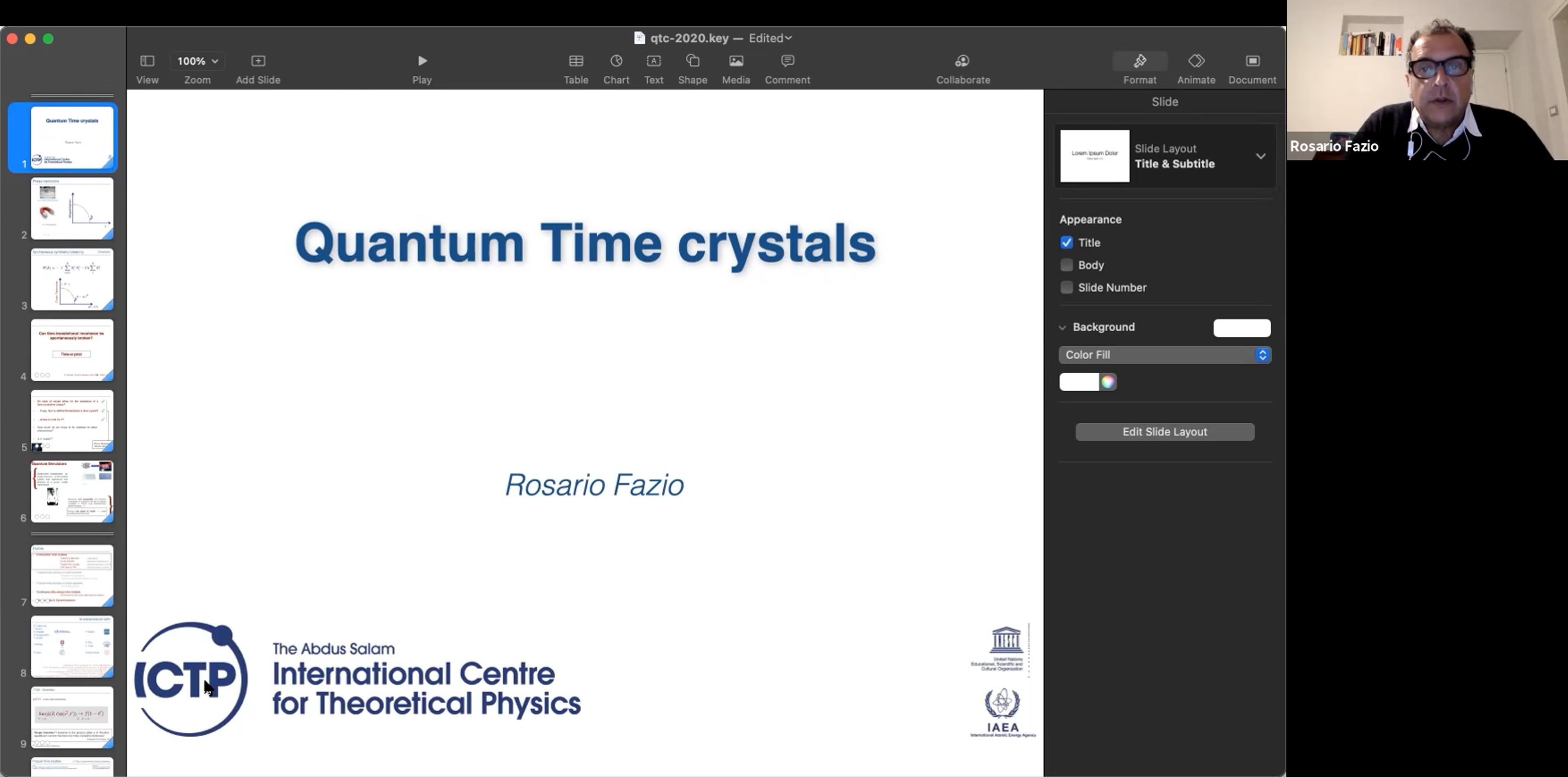Viewport: 1568px width, 777px height.
Task: Click the qtc-2020.key document title
Action: tap(689, 38)
